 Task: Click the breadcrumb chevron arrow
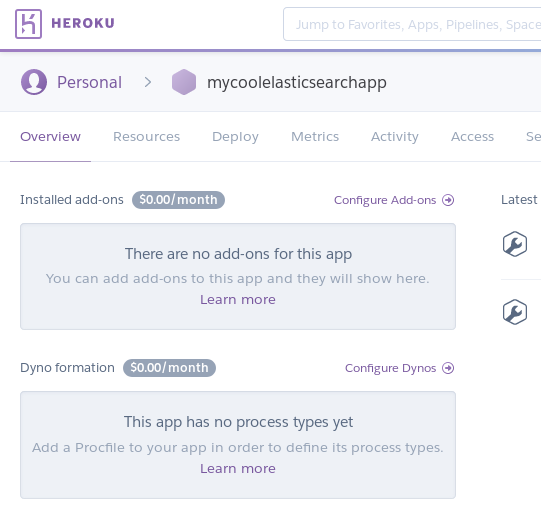pos(148,82)
